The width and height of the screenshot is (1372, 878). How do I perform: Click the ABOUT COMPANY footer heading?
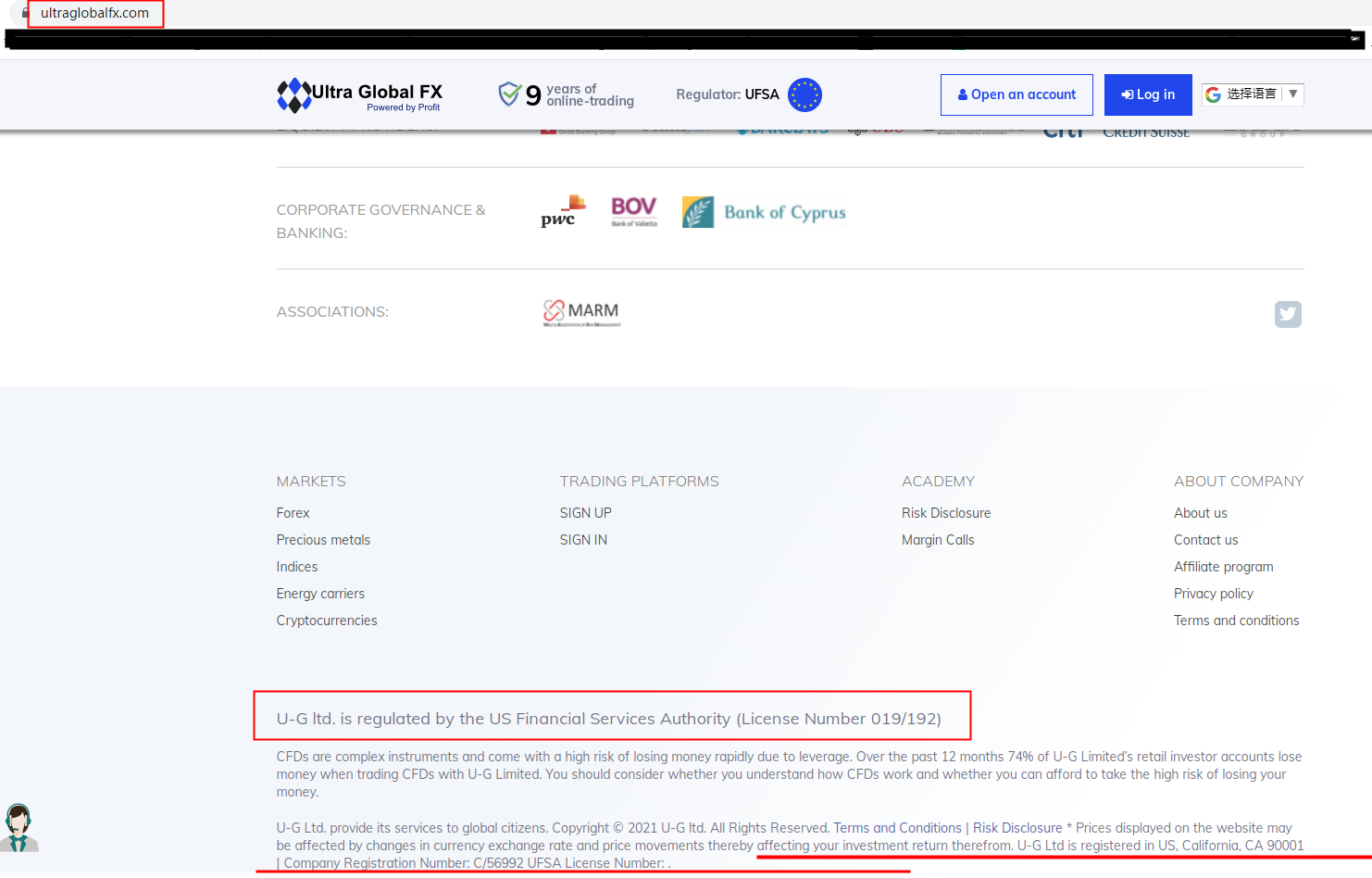[x=1239, y=482]
